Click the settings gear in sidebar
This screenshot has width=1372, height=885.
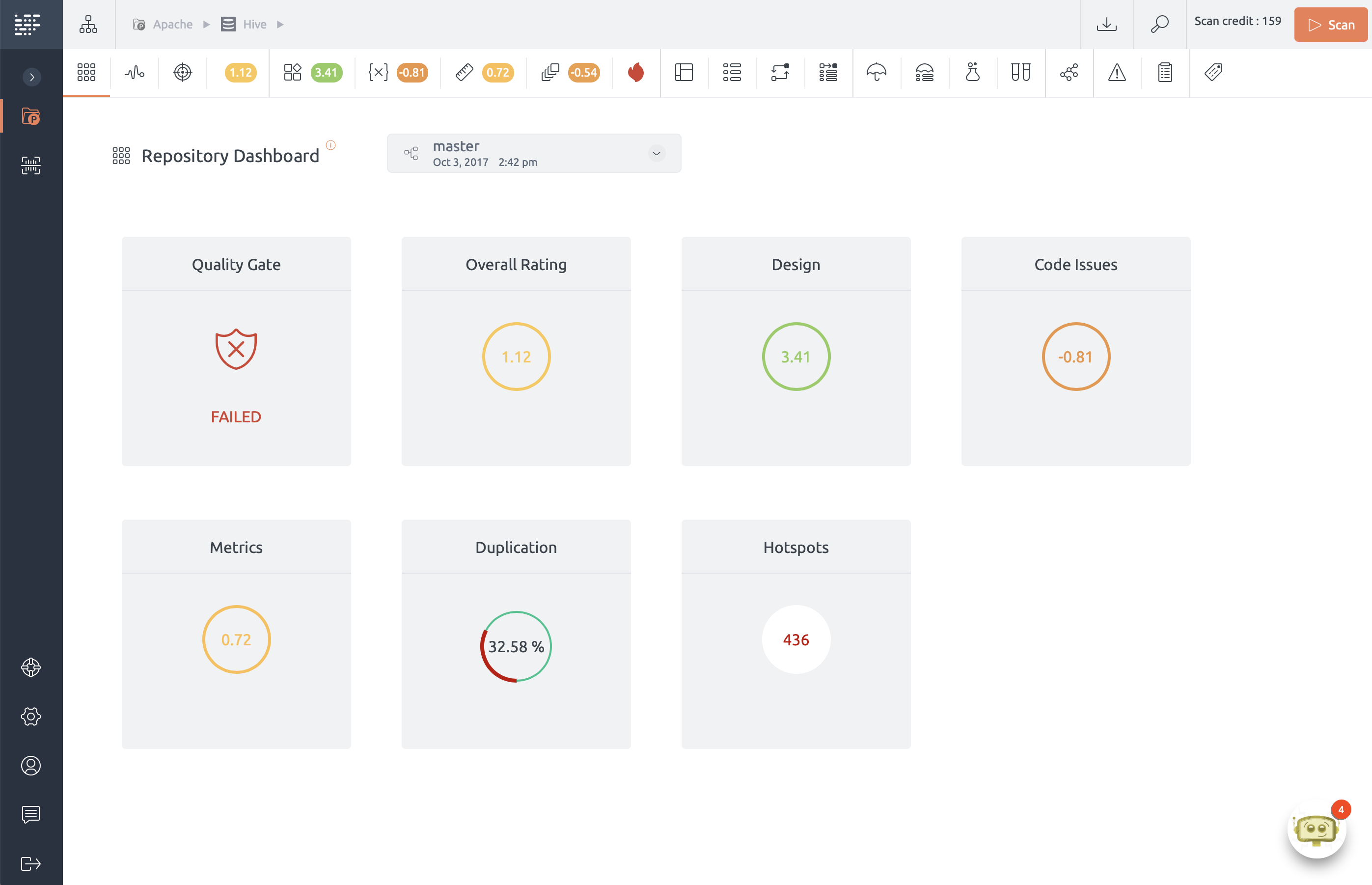point(30,716)
